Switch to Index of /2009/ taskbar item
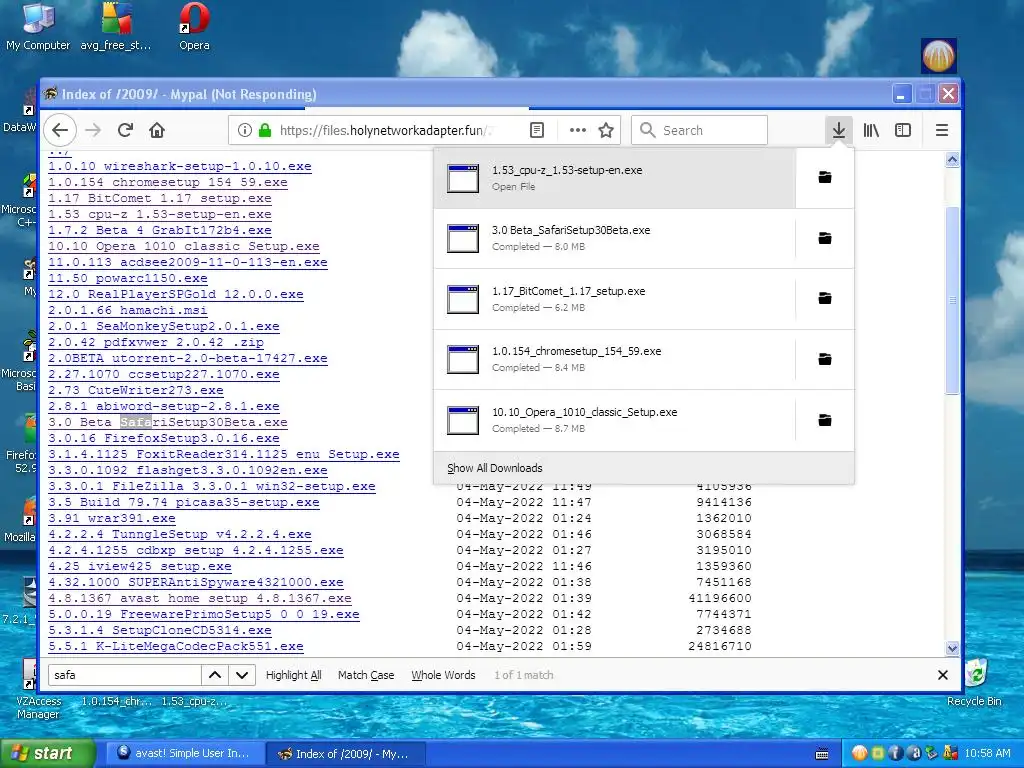The width and height of the screenshot is (1024, 768). tap(345, 753)
